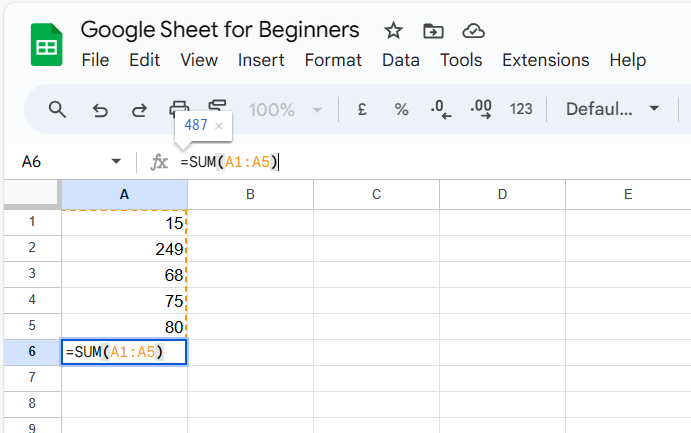The width and height of the screenshot is (691, 433).
Task: Star the Google Sheet for Beginners document
Action: pos(393,31)
